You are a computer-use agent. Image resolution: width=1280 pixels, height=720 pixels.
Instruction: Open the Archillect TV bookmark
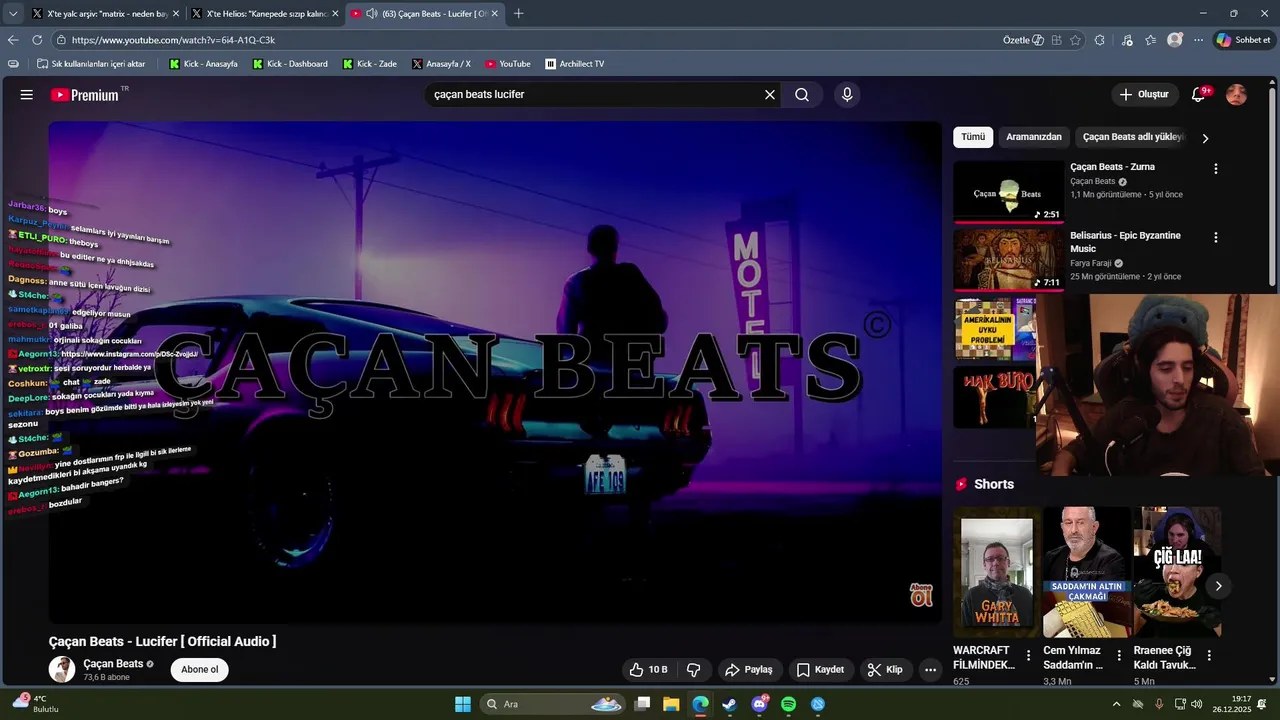pyautogui.click(x=574, y=64)
